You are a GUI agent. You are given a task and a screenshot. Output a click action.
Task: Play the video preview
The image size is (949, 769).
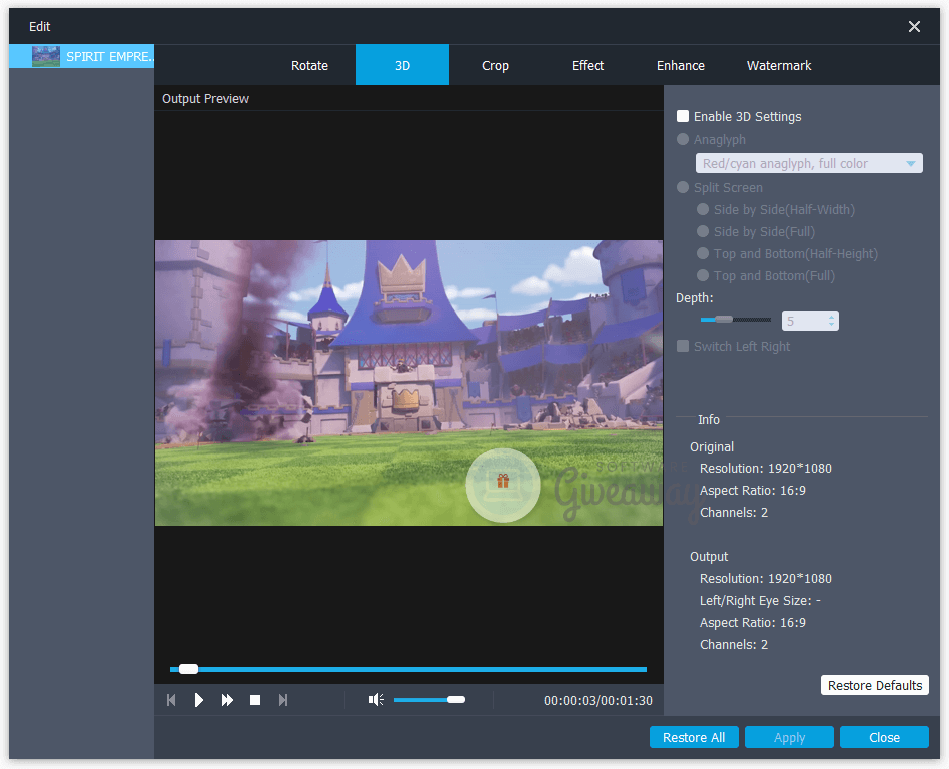[199, 700]
